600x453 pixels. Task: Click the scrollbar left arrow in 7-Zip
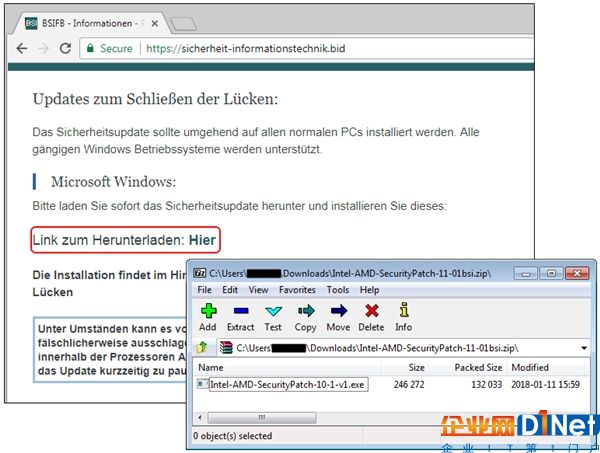pos(200,417)
